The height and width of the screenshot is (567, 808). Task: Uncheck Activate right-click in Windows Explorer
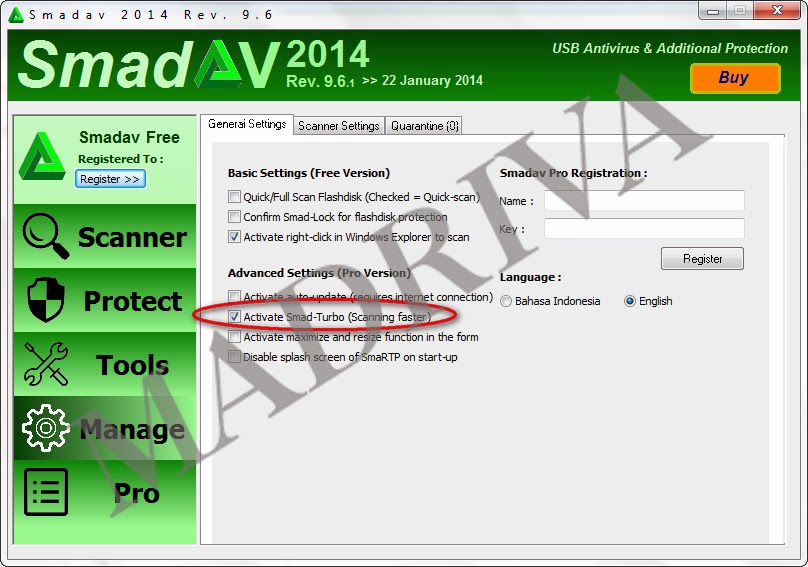coord(234,237)
